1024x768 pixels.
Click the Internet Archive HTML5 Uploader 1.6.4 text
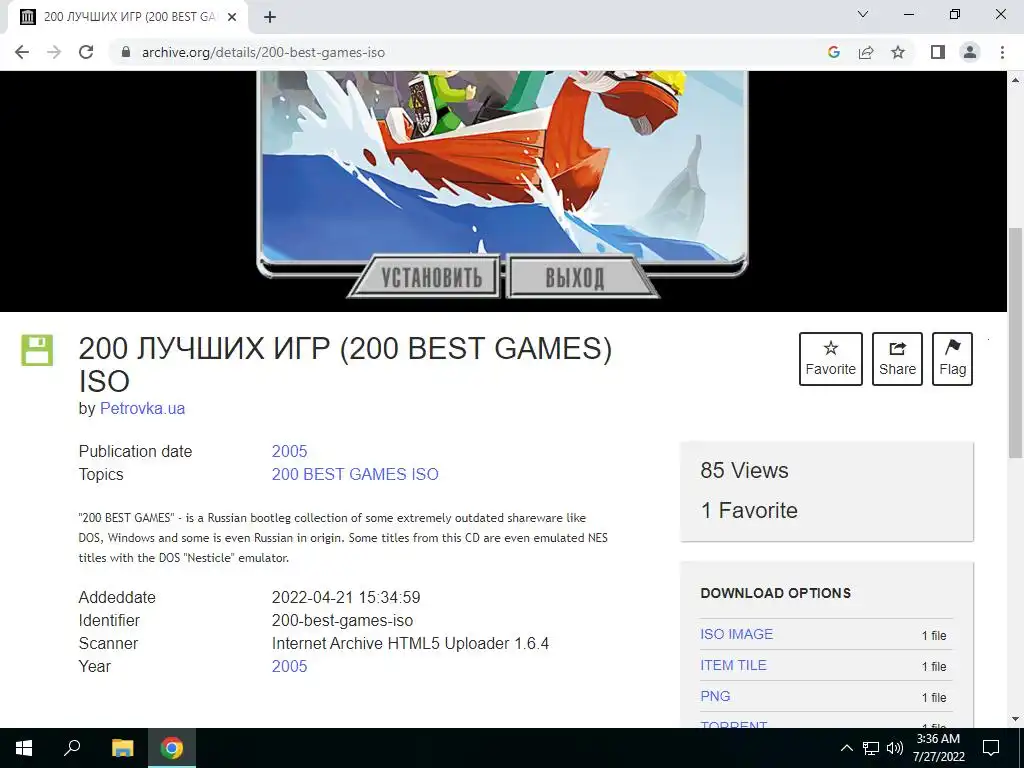(410, 643)
